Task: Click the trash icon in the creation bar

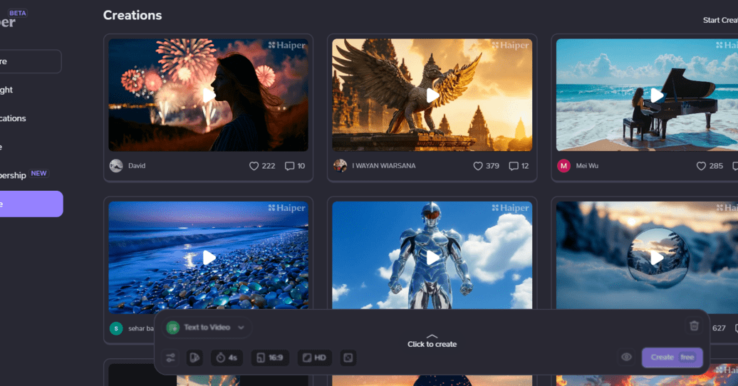Action: tap(694, 326)
